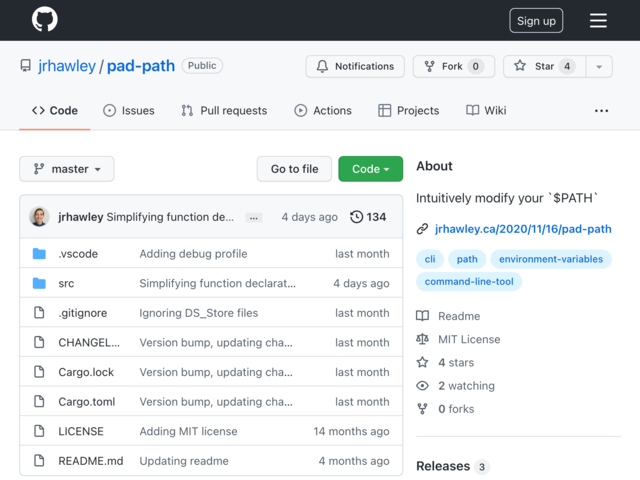This screenshot has height=480, width=640.
Task: Open the hamburger navigation menu
Action: (x=598, y=20)
